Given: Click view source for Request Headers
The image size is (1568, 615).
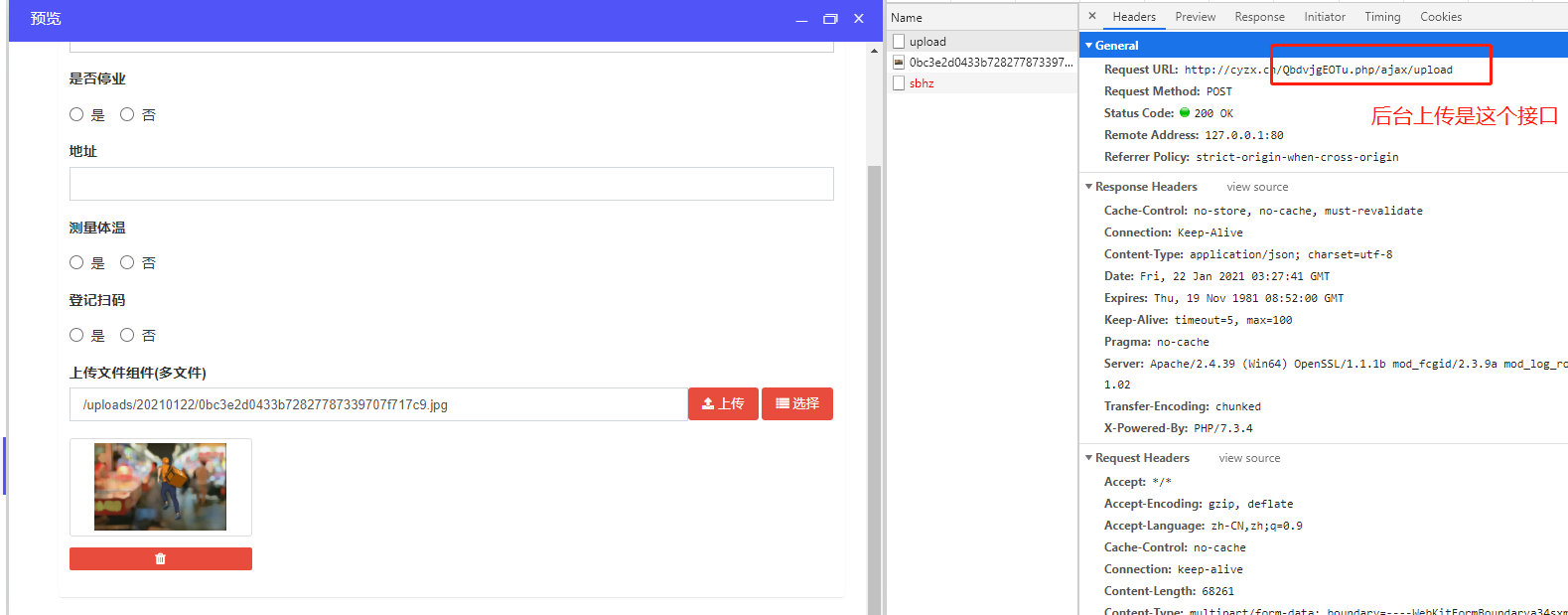Looking at the screenshot, I should pyautogui.click(x=1249, y=458).
